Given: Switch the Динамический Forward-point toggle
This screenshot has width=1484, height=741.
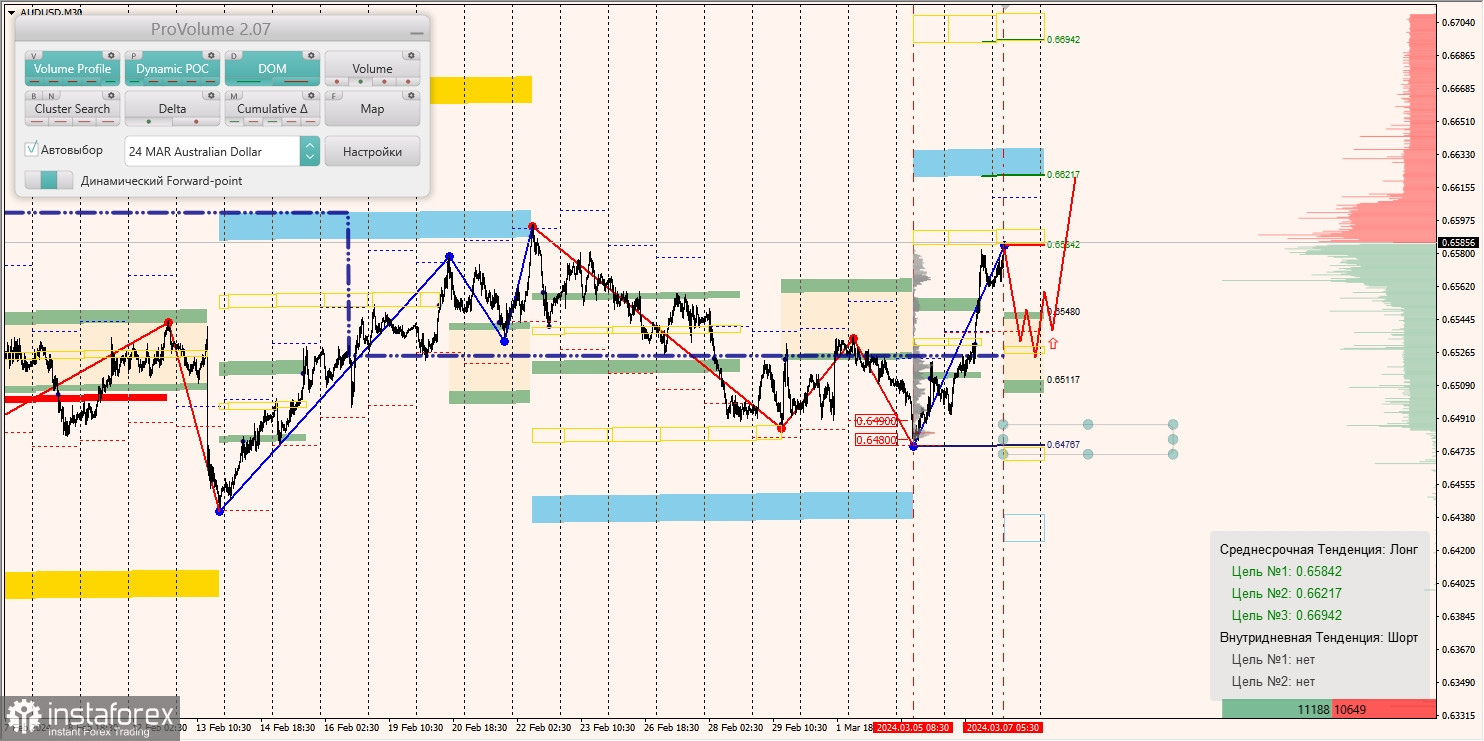Looking at the screenshot, I should [x=49, y=180].
